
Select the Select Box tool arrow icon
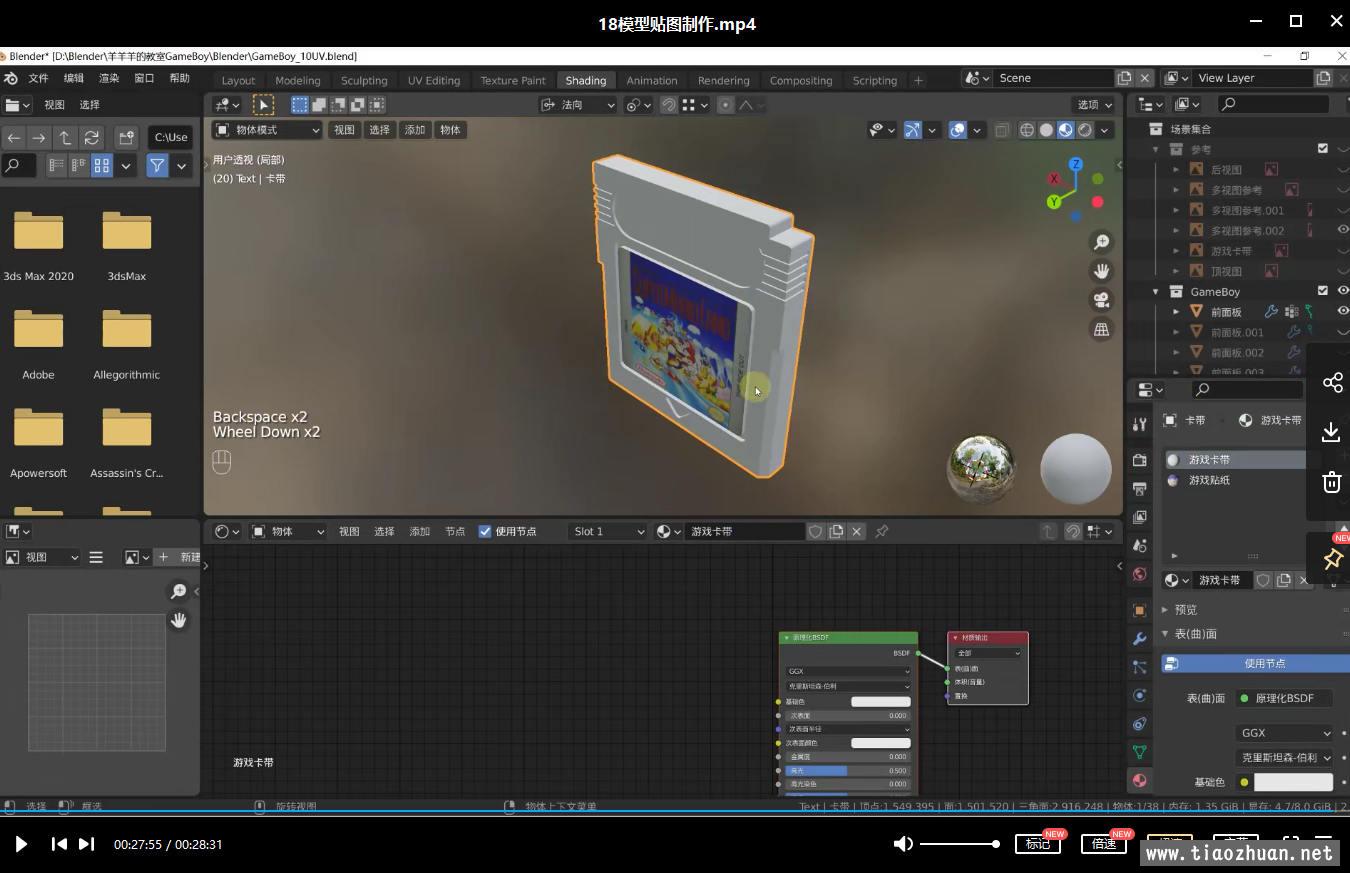(x=263, y=104)
